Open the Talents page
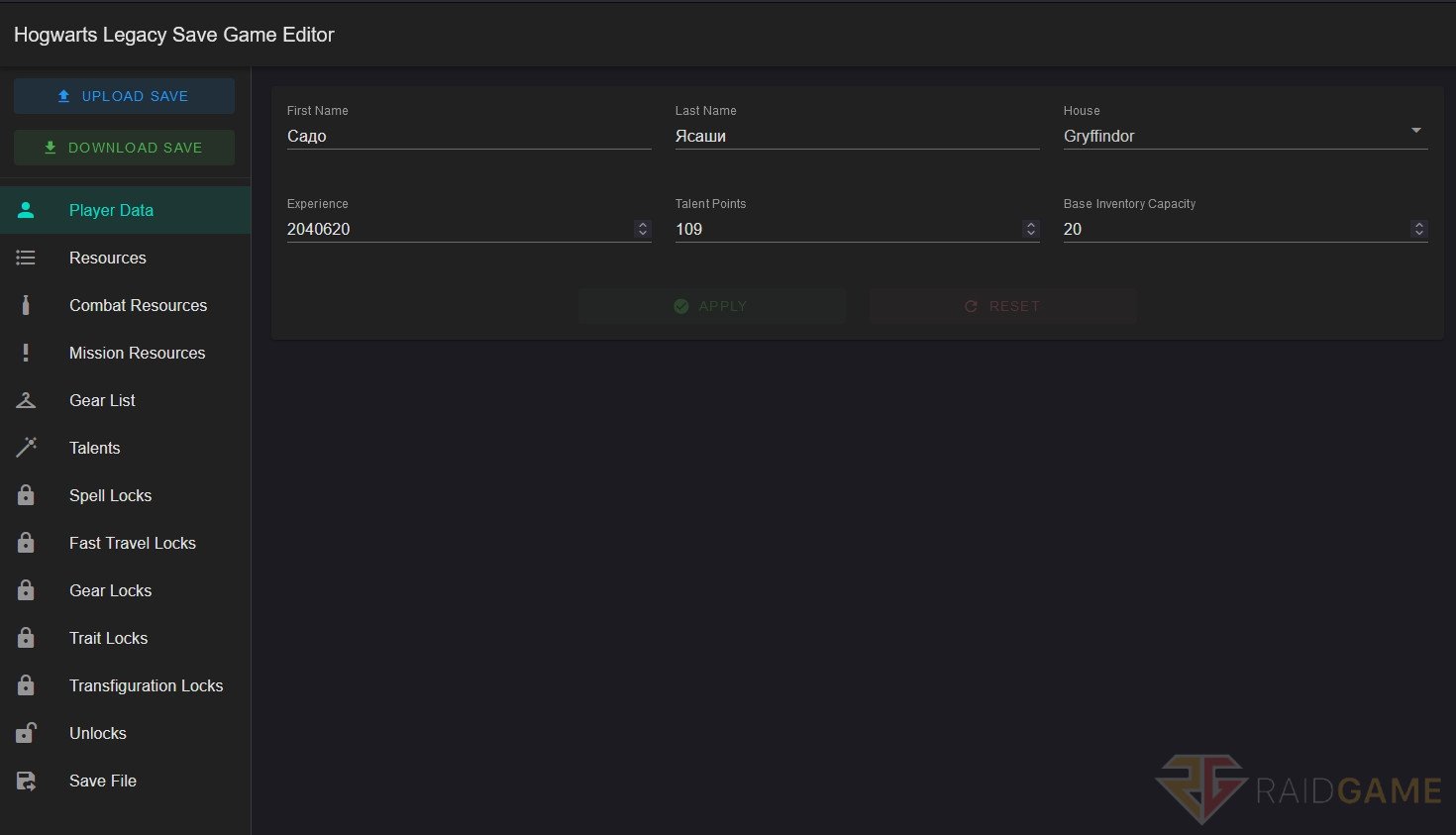This screenshot has height=835, width=1456. point(125,448)
